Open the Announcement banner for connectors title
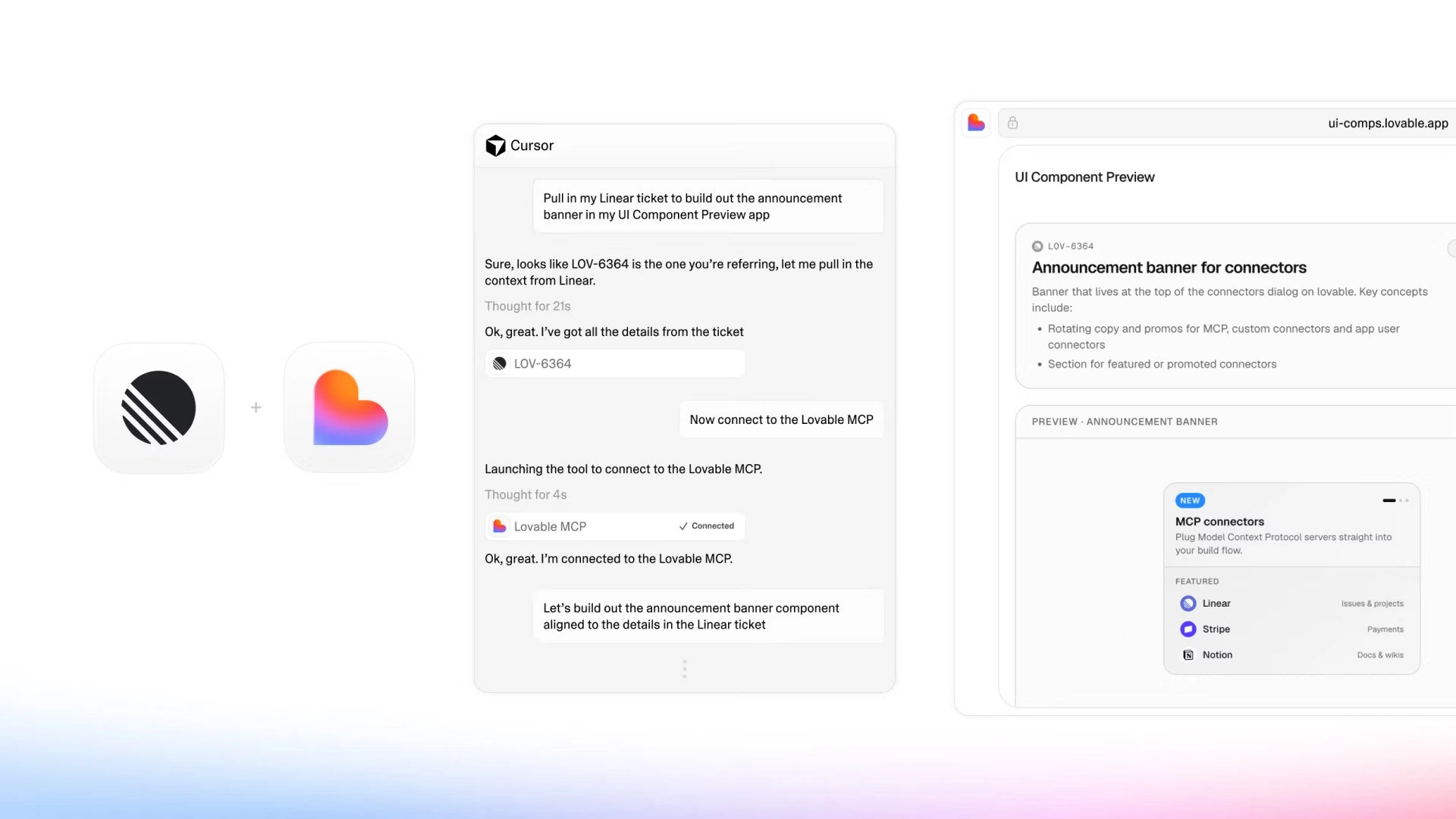1456x819 pixels. coord(1169,268)
